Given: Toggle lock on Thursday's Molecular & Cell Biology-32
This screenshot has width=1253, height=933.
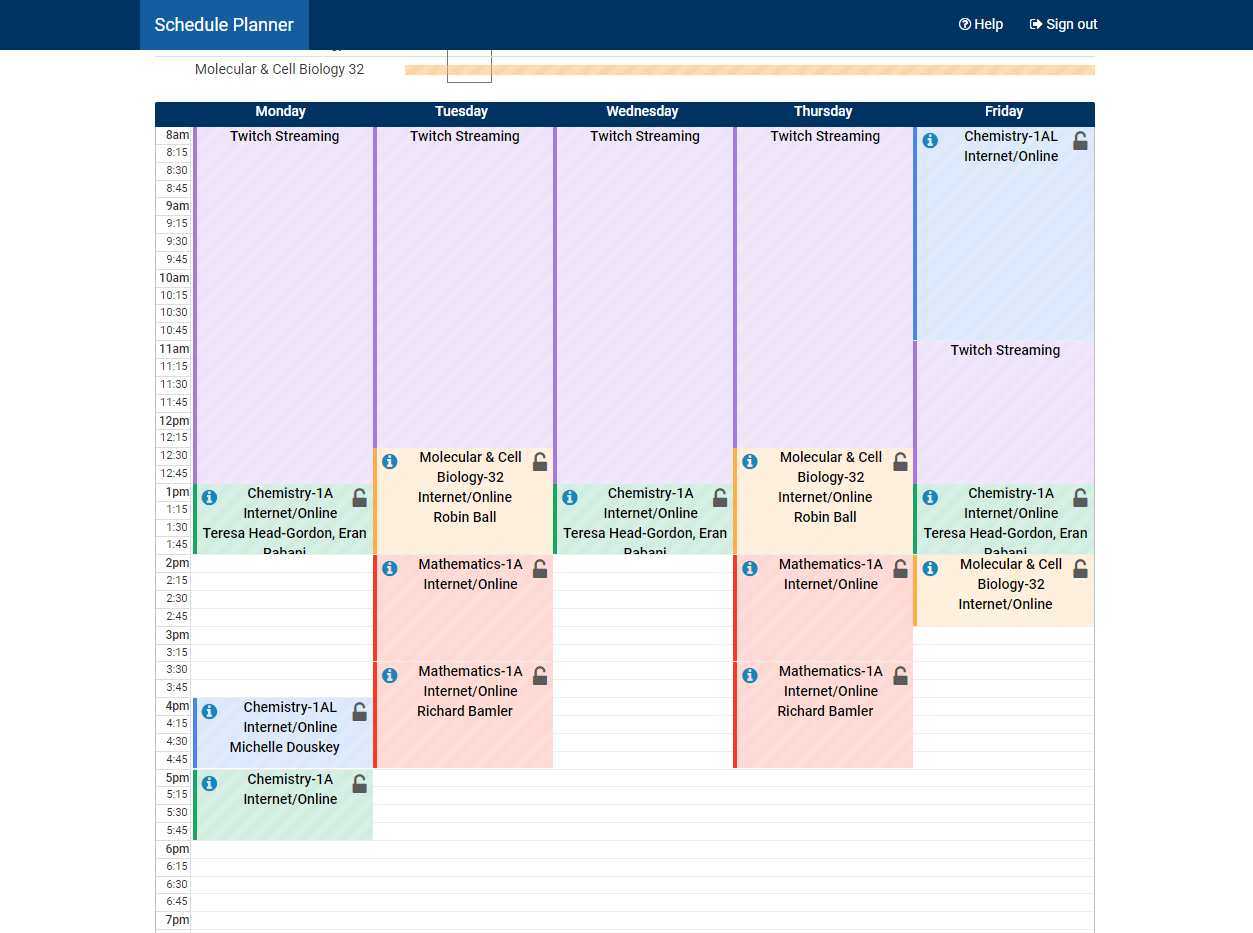Looking at the screenshot, I should 899,461.
